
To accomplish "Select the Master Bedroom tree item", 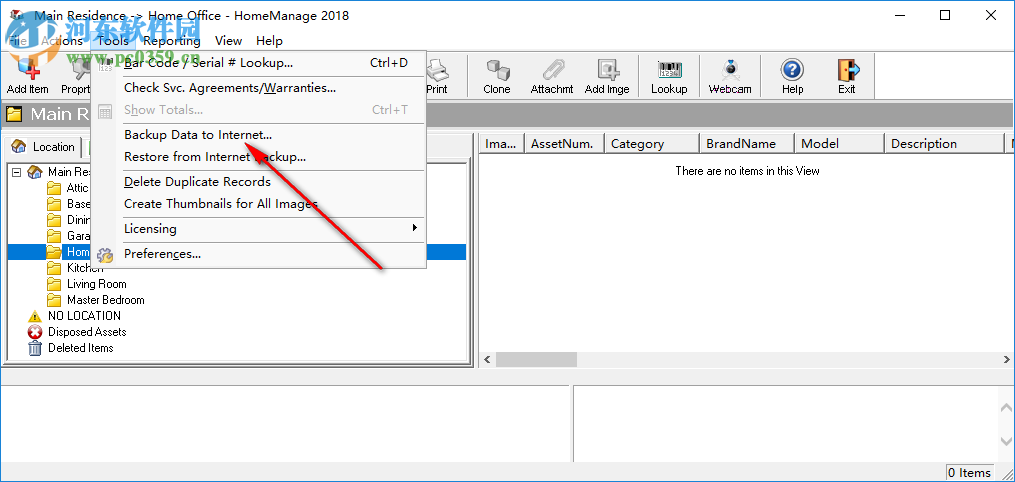I will point(106,300).
